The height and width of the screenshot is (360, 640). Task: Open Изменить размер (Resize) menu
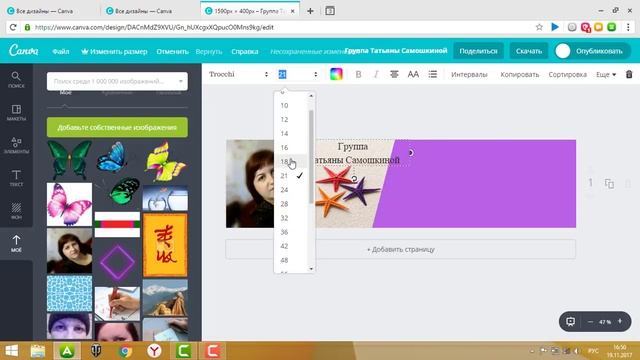click(114, 51)
